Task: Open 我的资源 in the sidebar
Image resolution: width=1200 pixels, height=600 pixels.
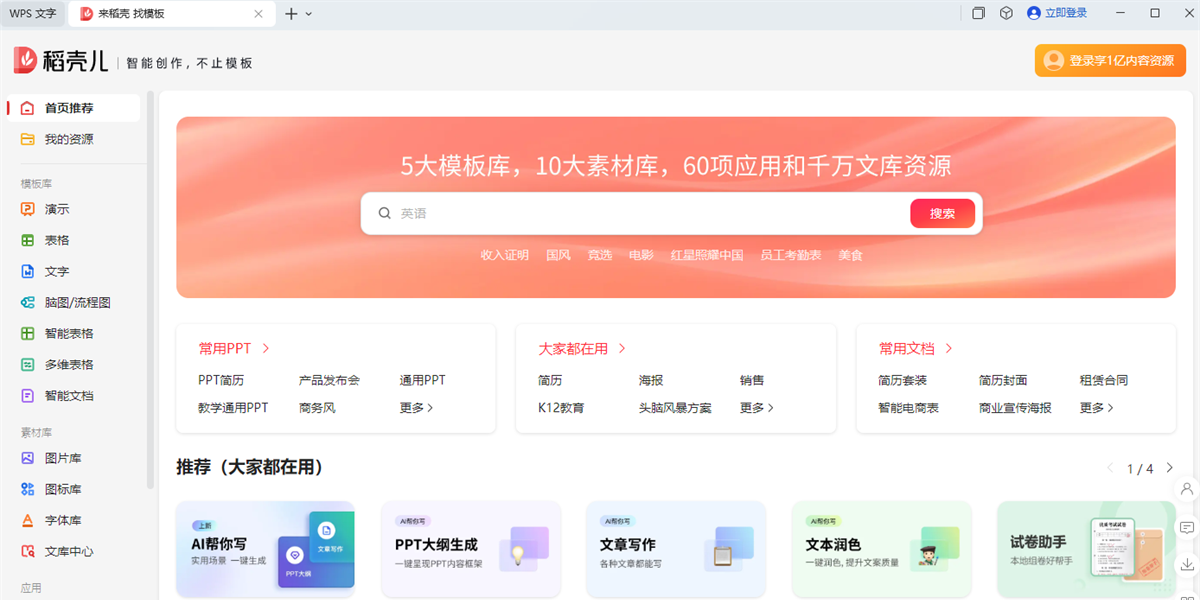Action: point(60,141)
